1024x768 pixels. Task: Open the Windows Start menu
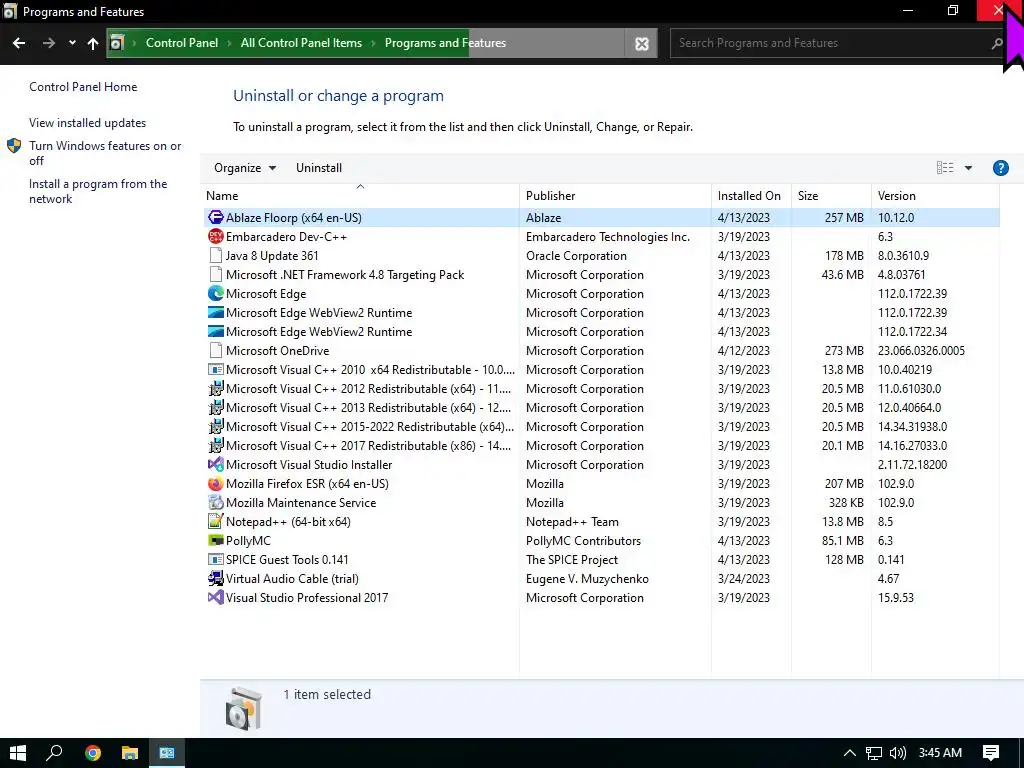point(18,753)
